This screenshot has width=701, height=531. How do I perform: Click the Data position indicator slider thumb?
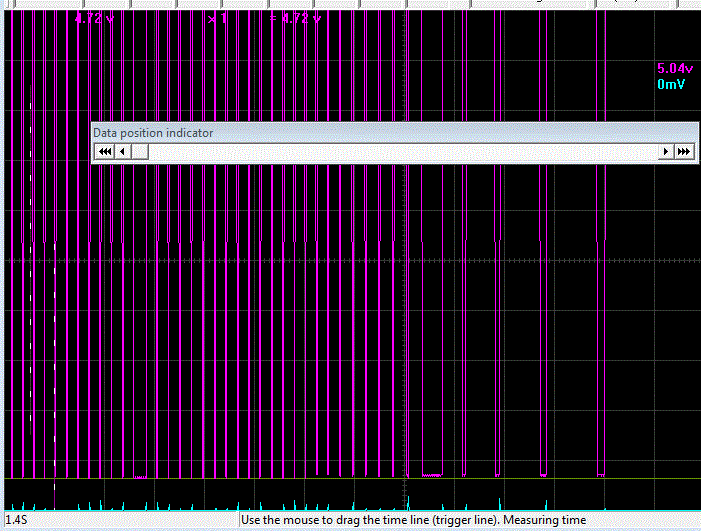click(x=141, y=152)
